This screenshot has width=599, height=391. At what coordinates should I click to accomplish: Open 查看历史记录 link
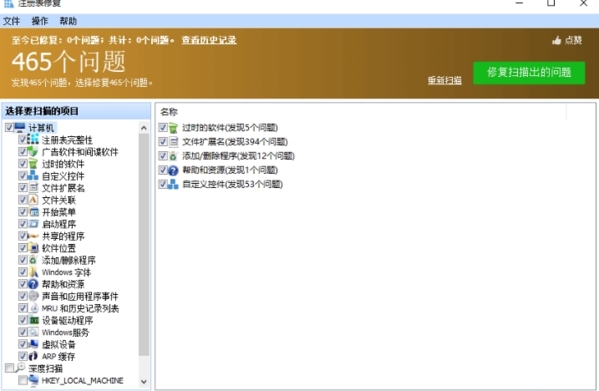coord(209,40)
